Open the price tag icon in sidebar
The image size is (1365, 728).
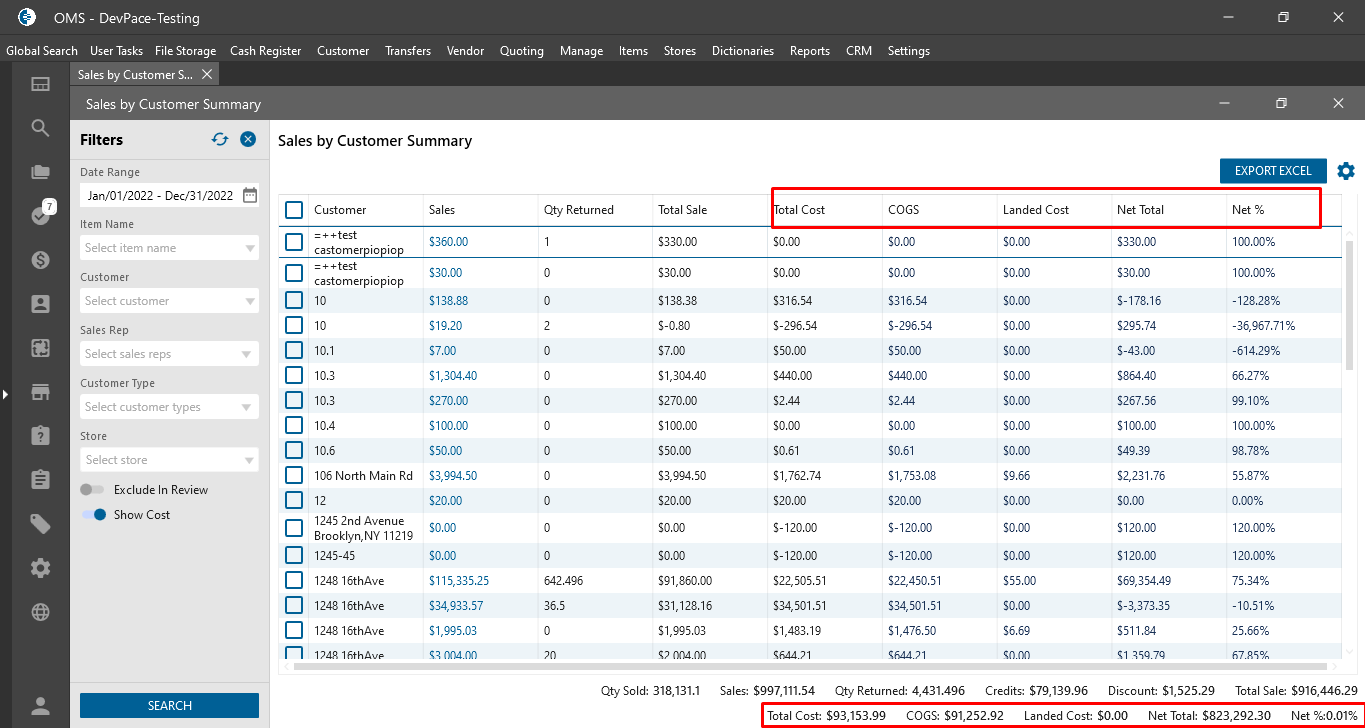pyautogui.click(x=40, y=524)
